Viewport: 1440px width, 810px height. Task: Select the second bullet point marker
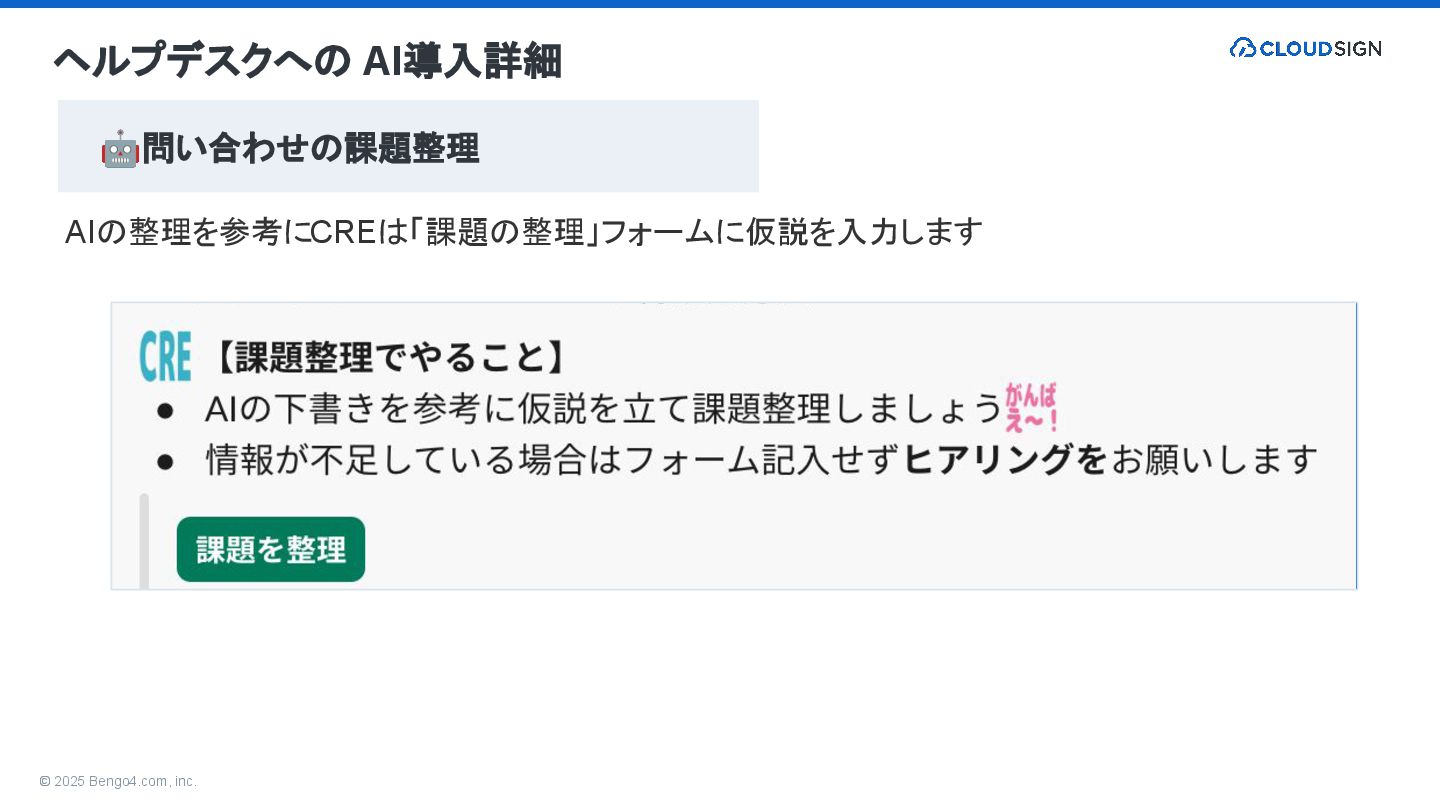coord(165,461)
